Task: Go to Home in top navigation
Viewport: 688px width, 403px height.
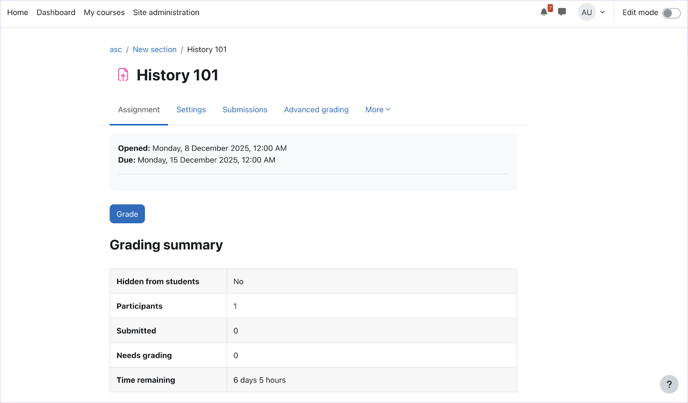Action: coord(18,13)
